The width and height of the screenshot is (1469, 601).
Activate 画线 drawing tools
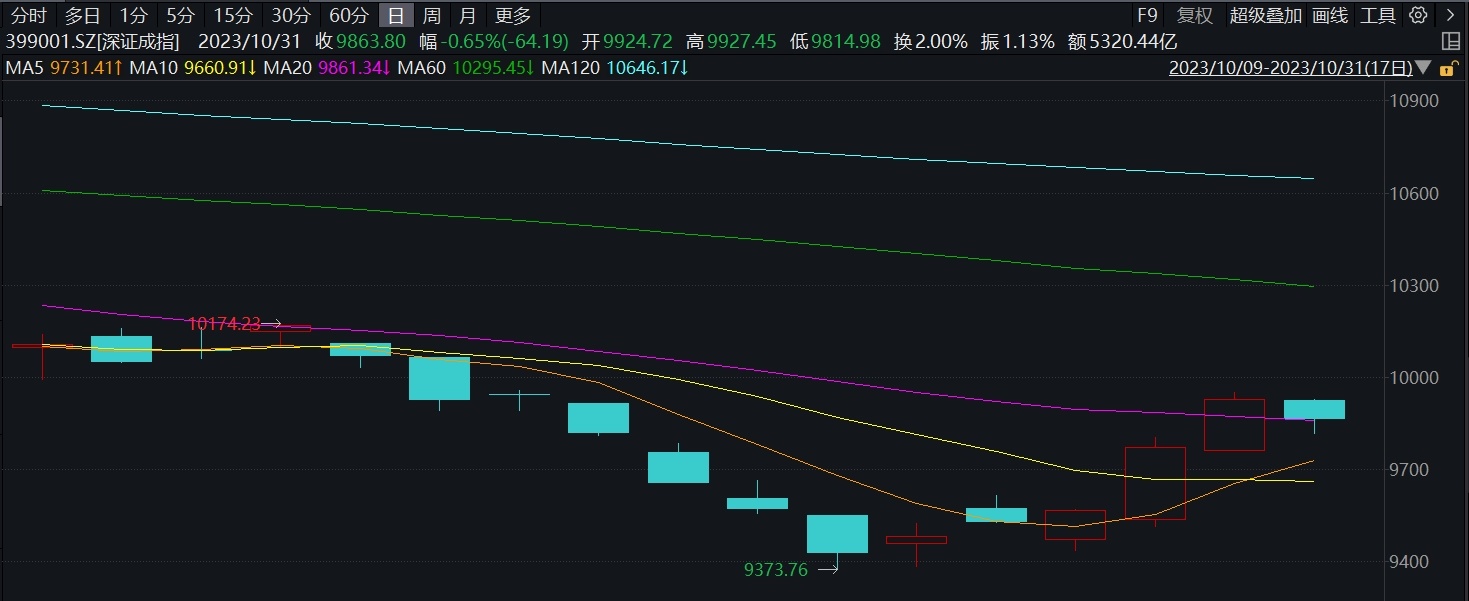pos(1330,15)
